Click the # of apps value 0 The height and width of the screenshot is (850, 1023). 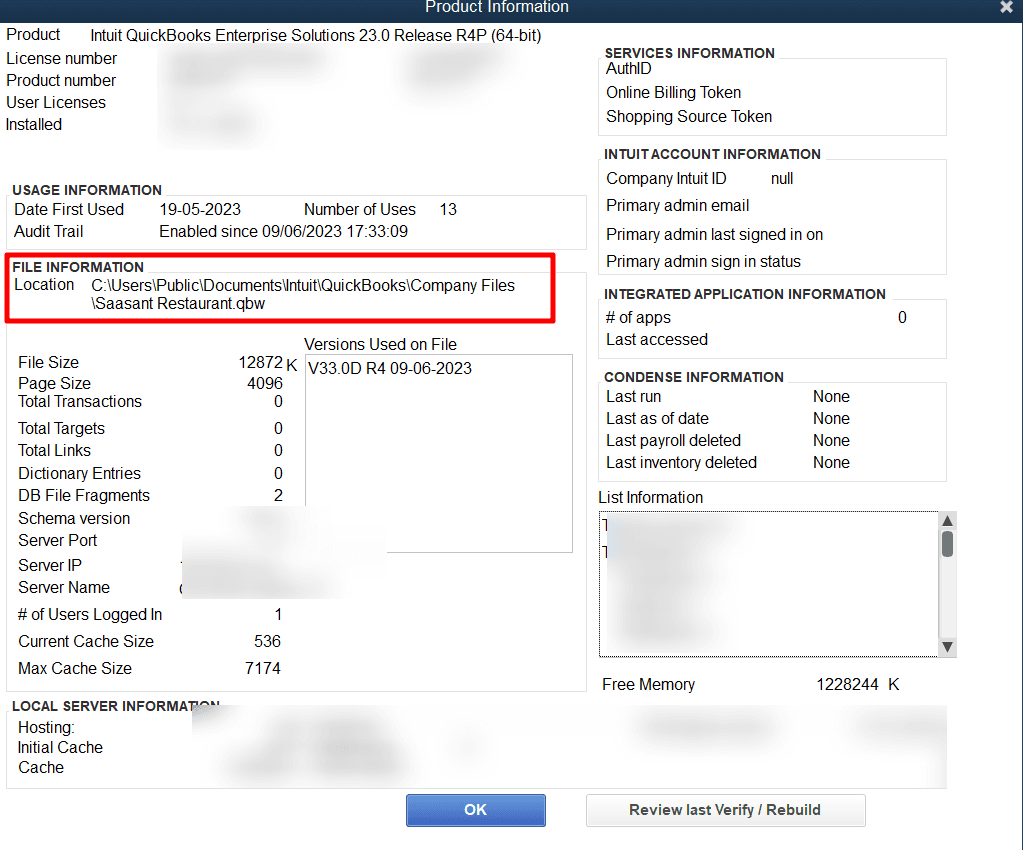(x=902, y=317)
